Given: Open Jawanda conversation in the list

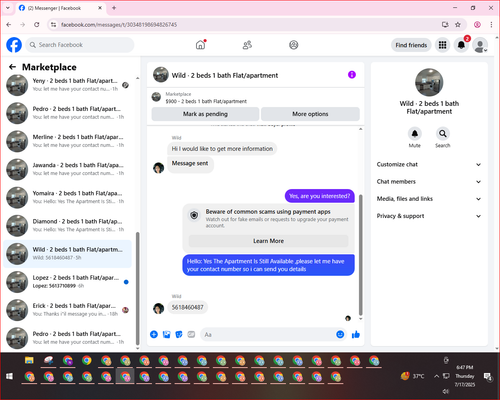Looking at the screenshot, I should click(68, 169).
